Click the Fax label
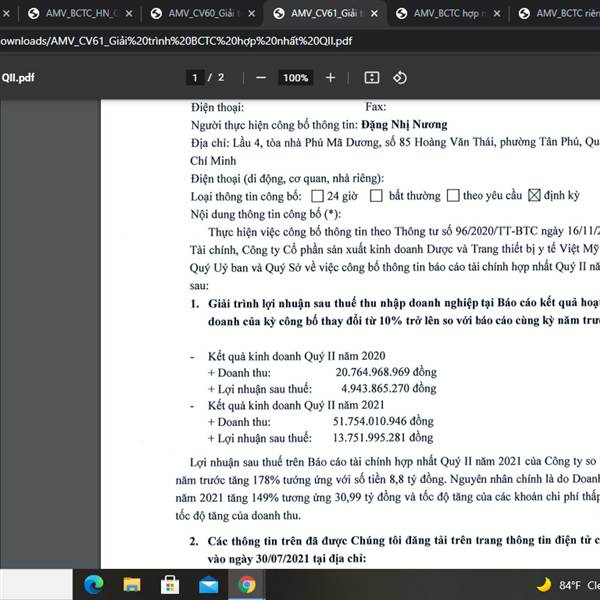This screenshot has width=600, height=600. [x=376, y=107]
